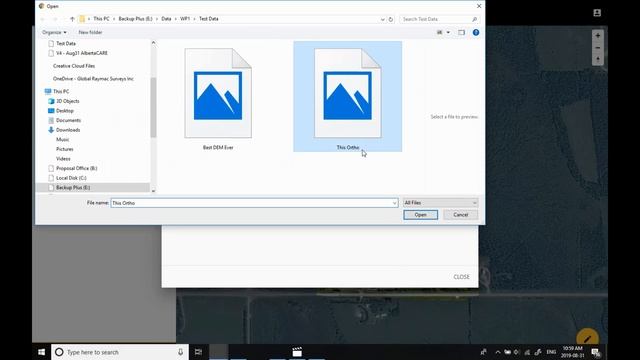The image size is (640, 360).
Task: Click Type here to search box
Action: tap(120, 352)
